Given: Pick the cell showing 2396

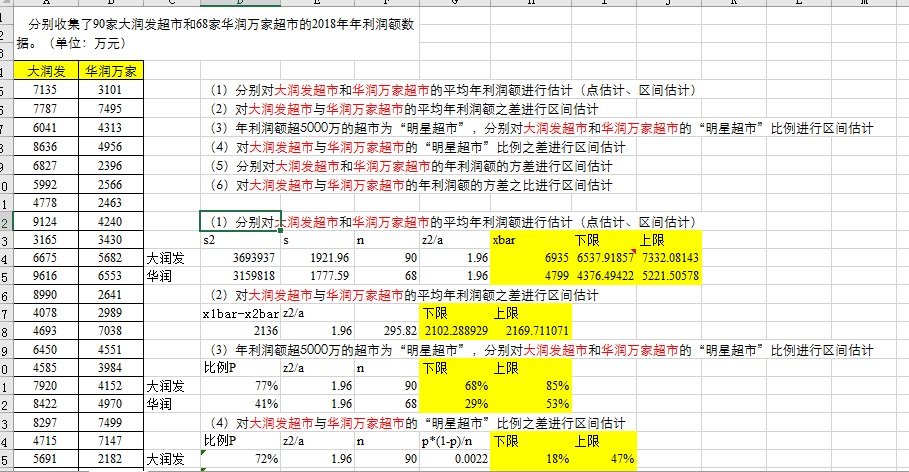Looking at the screenshot, I should (111, 166).
